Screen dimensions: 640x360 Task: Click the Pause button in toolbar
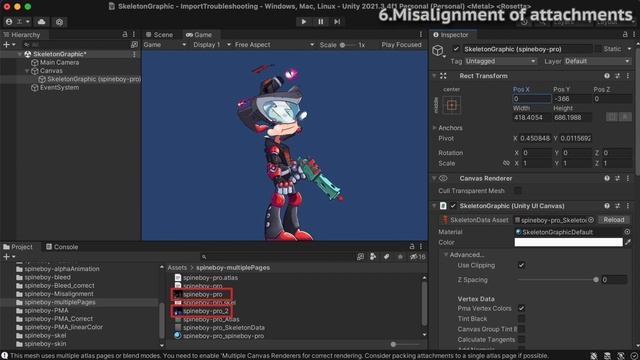click(320, 22)
